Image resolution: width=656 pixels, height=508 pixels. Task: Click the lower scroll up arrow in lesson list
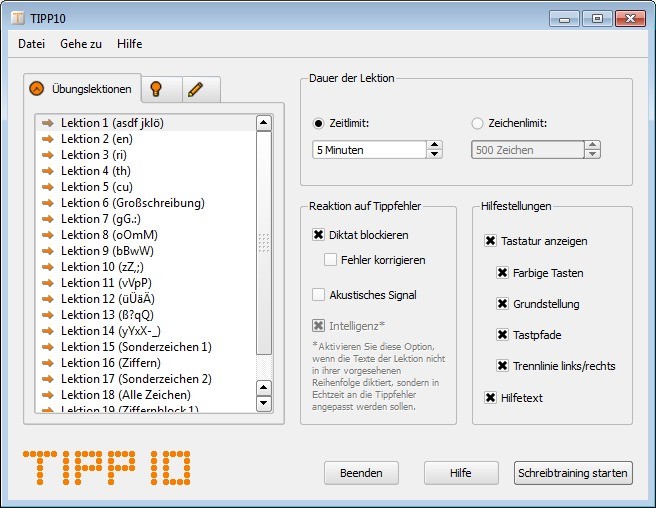tap(264, 387)
